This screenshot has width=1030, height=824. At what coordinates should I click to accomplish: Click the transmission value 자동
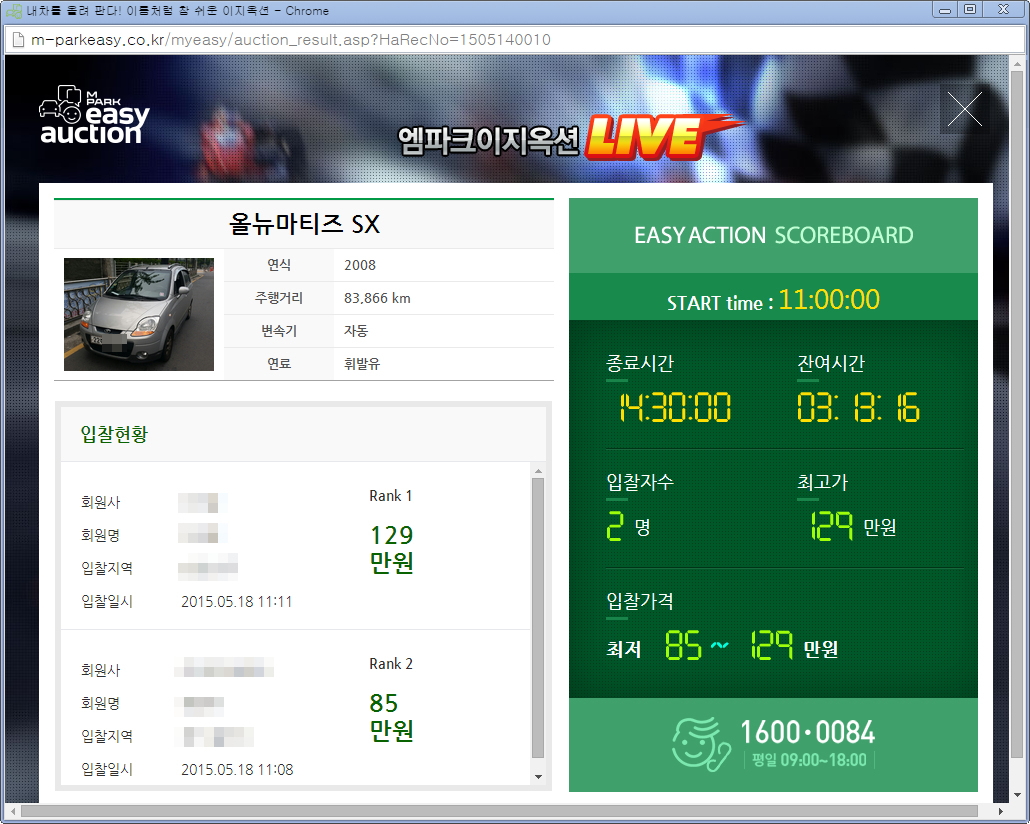click(x=356, y=331)
